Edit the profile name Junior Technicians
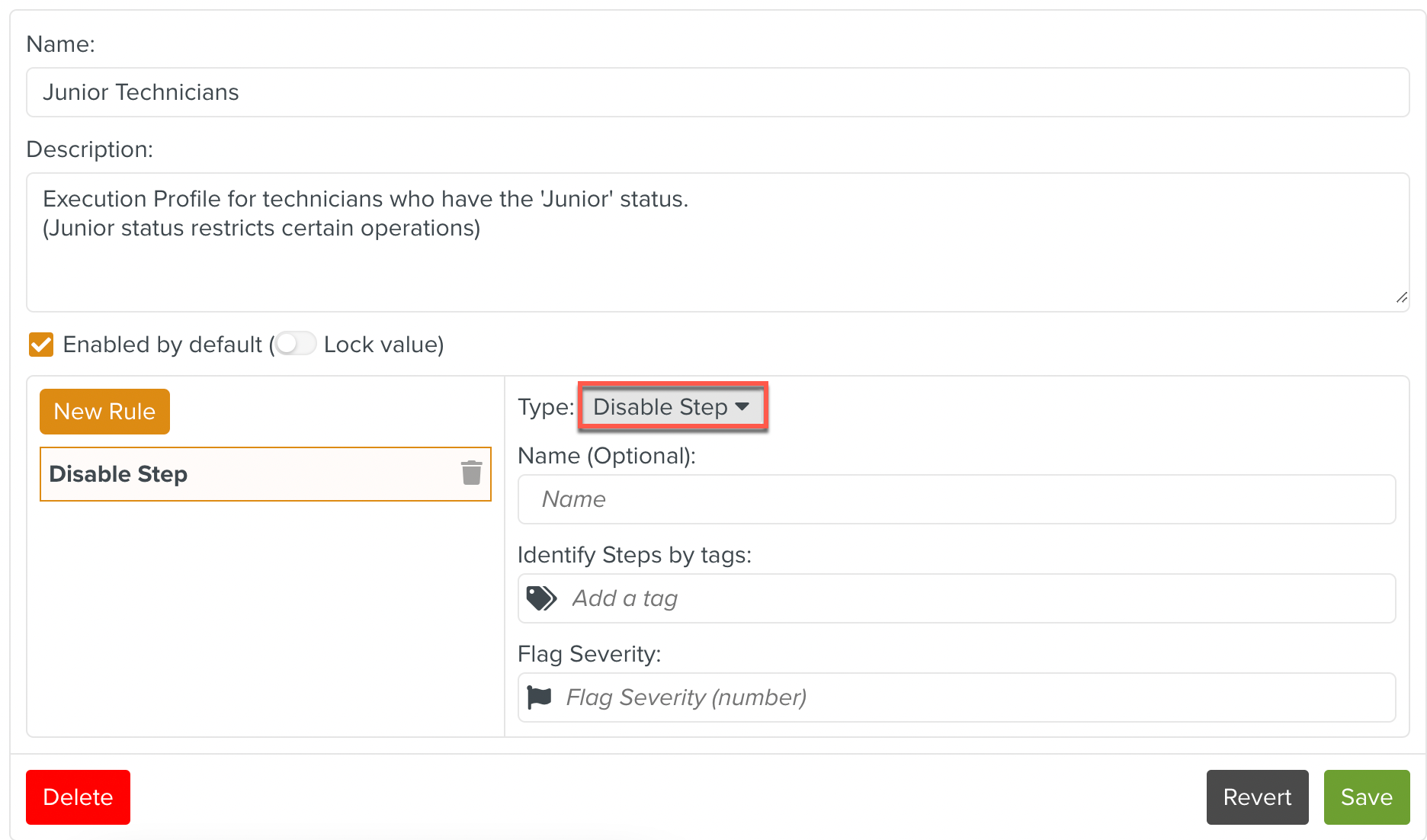Viewport: 1427px width, 840px height. [x=717, y=91]
